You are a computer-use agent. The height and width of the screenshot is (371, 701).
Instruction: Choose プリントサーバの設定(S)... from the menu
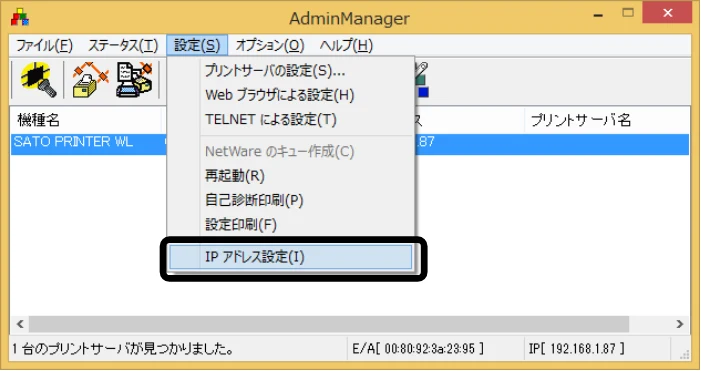tap(291, 71)
